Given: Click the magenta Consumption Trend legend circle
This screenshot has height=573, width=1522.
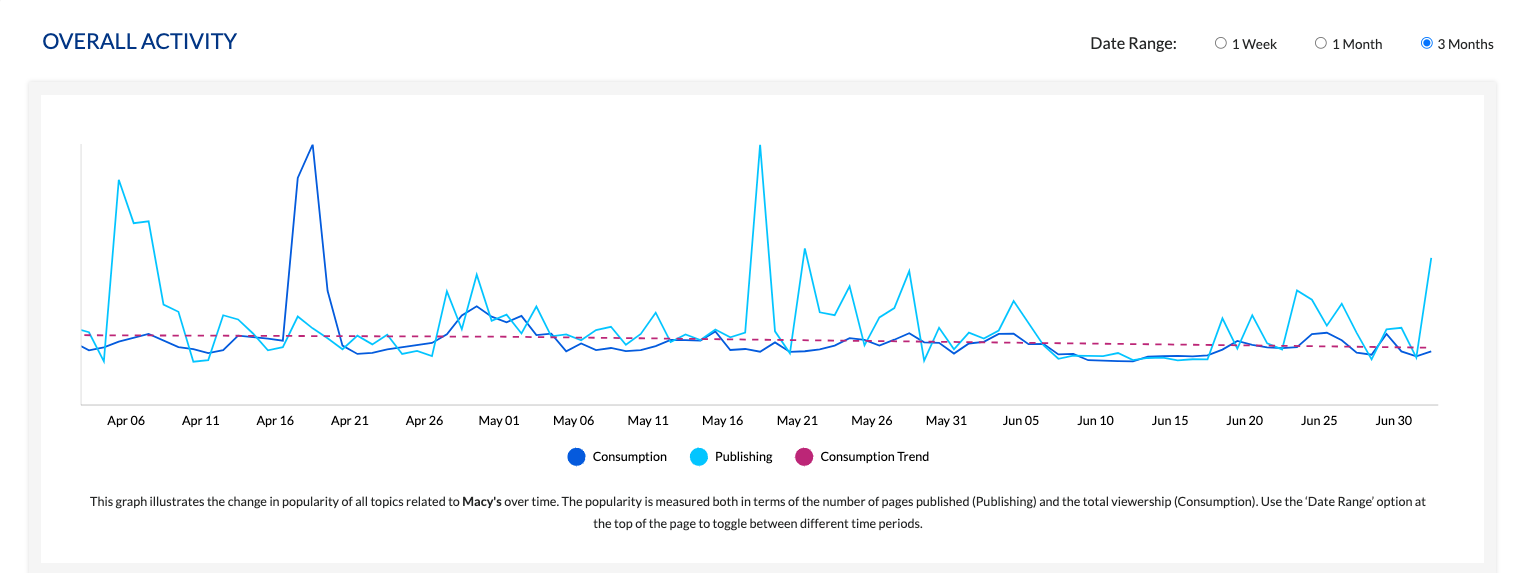Looking at the screenshot, I should 803,457.
